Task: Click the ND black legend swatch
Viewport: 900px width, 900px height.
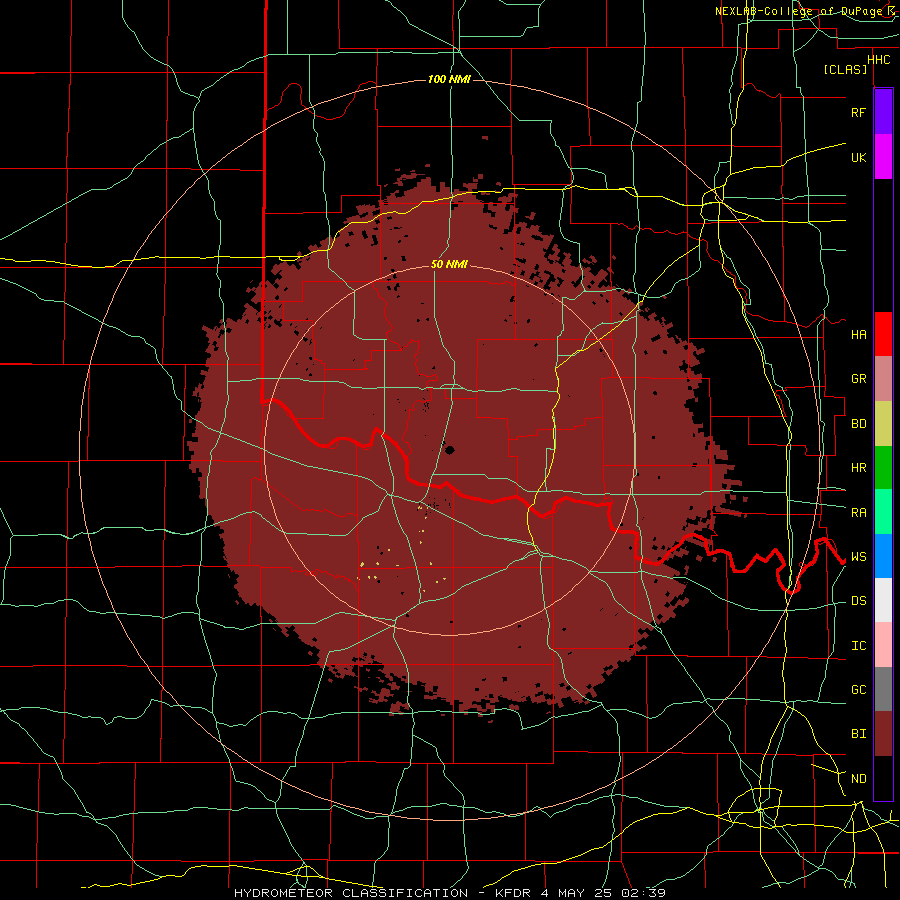Action: coord(883,778)
